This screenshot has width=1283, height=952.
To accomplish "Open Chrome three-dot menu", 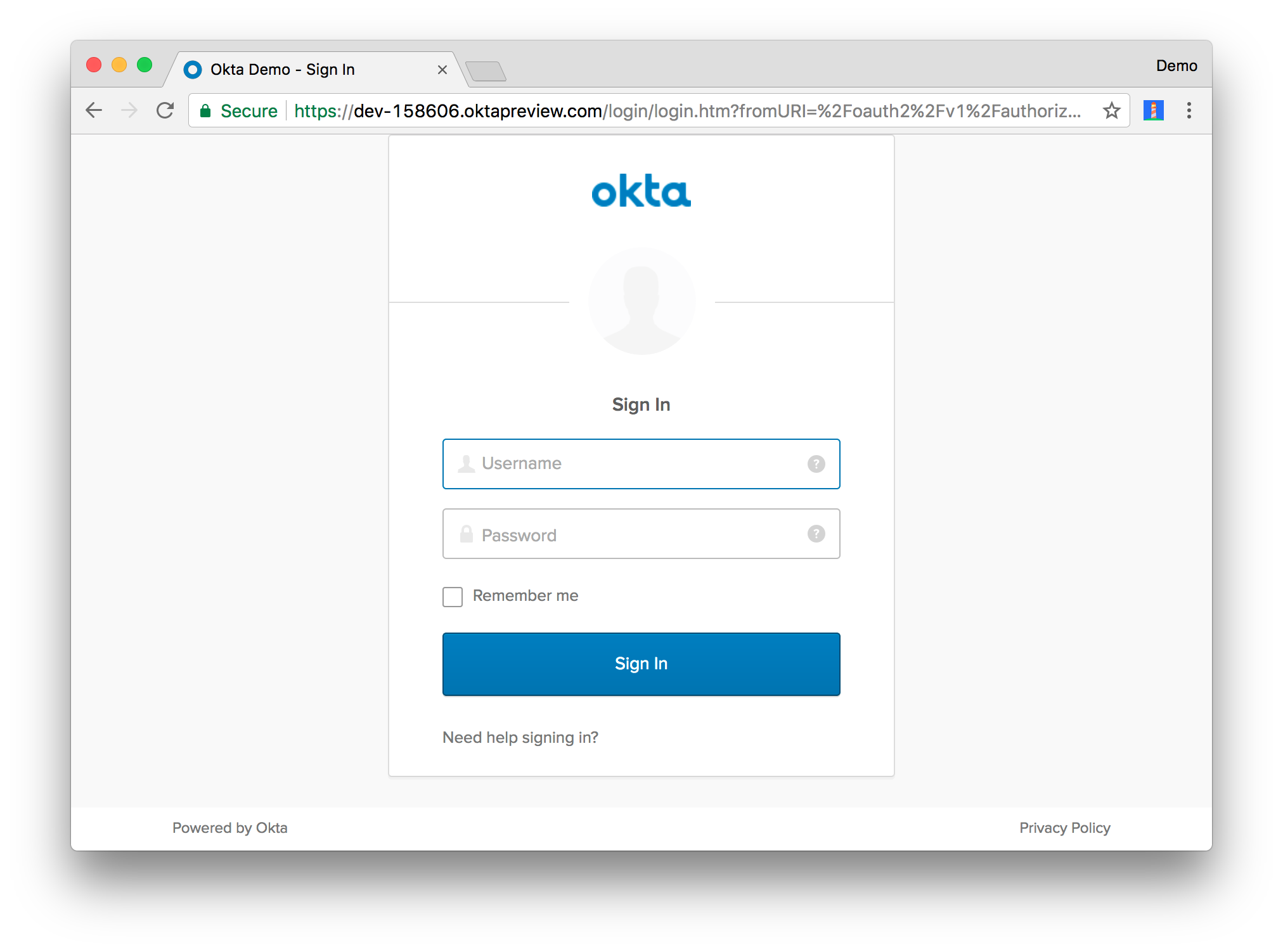I will tap(1189, 110).
